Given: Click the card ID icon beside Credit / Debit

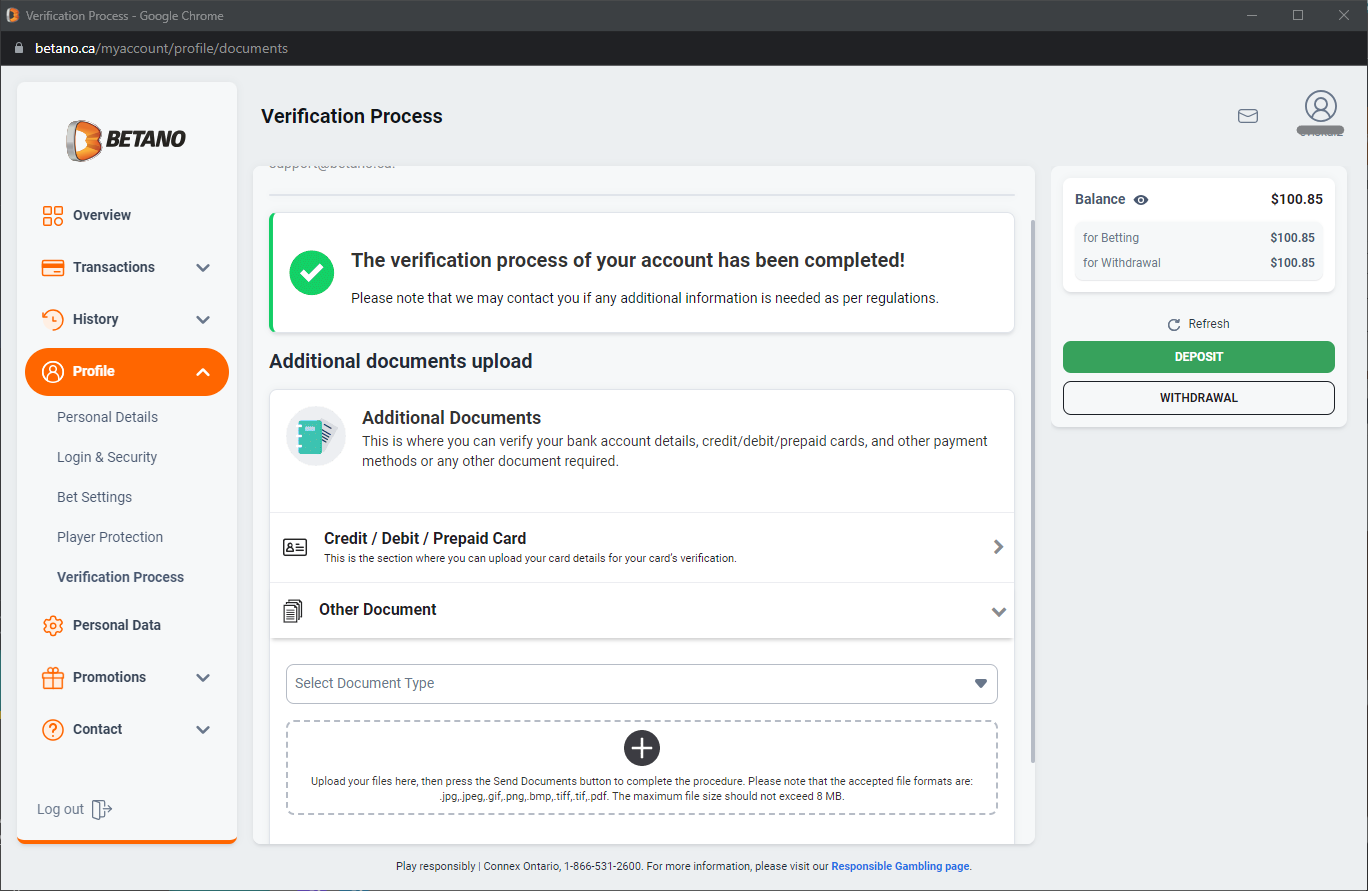Looking at the screenshot, I should tap(295, 547).
